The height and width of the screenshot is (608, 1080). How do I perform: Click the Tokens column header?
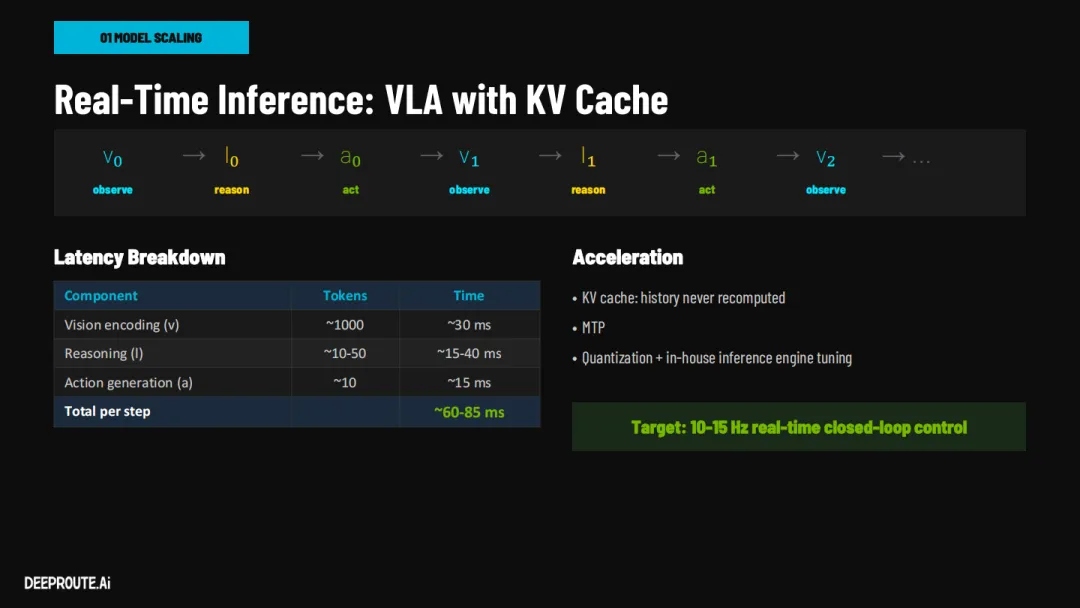click(345, 295)
